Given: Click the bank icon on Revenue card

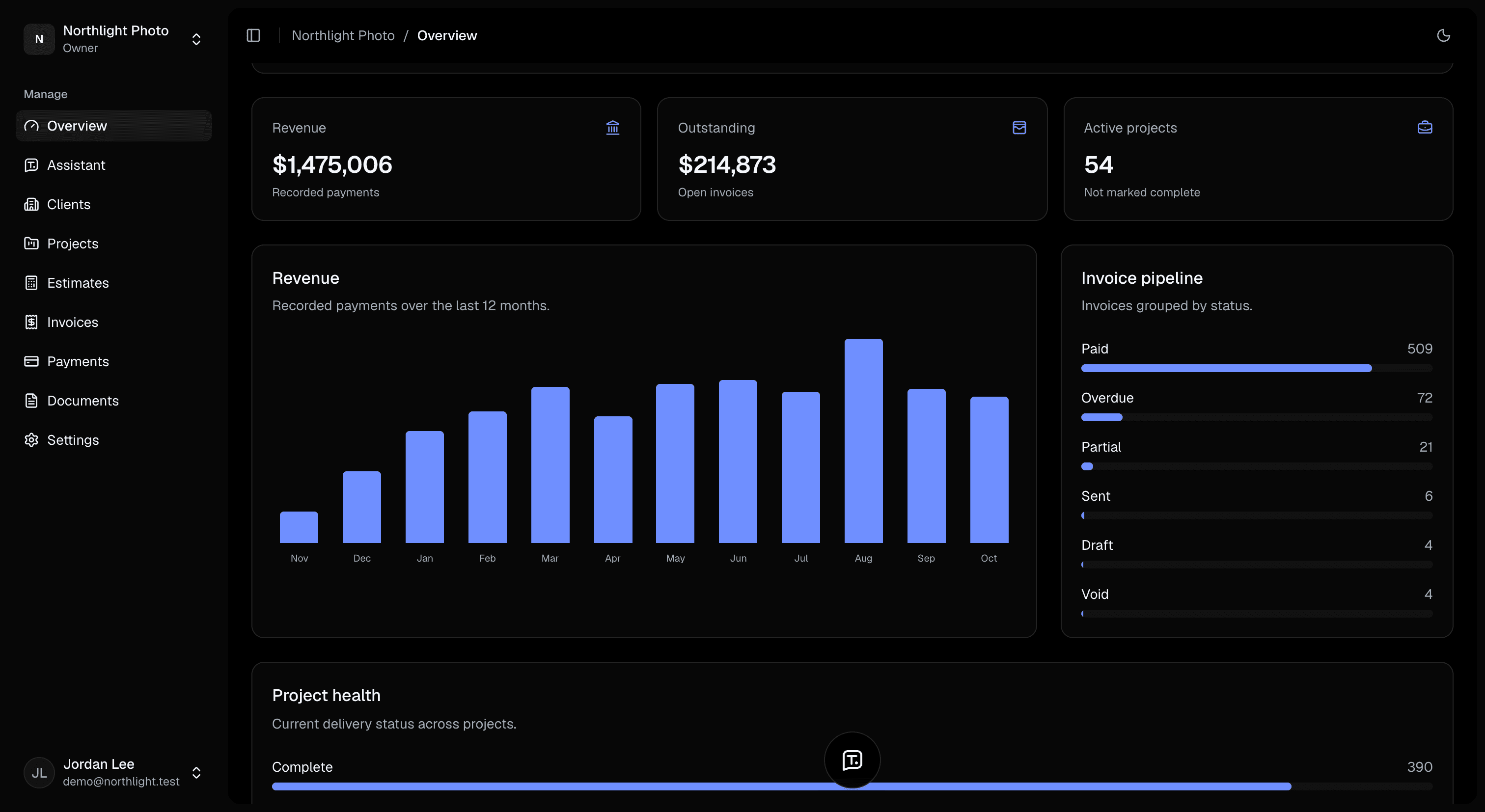Looking at the screenshot, I should (613, 127).
